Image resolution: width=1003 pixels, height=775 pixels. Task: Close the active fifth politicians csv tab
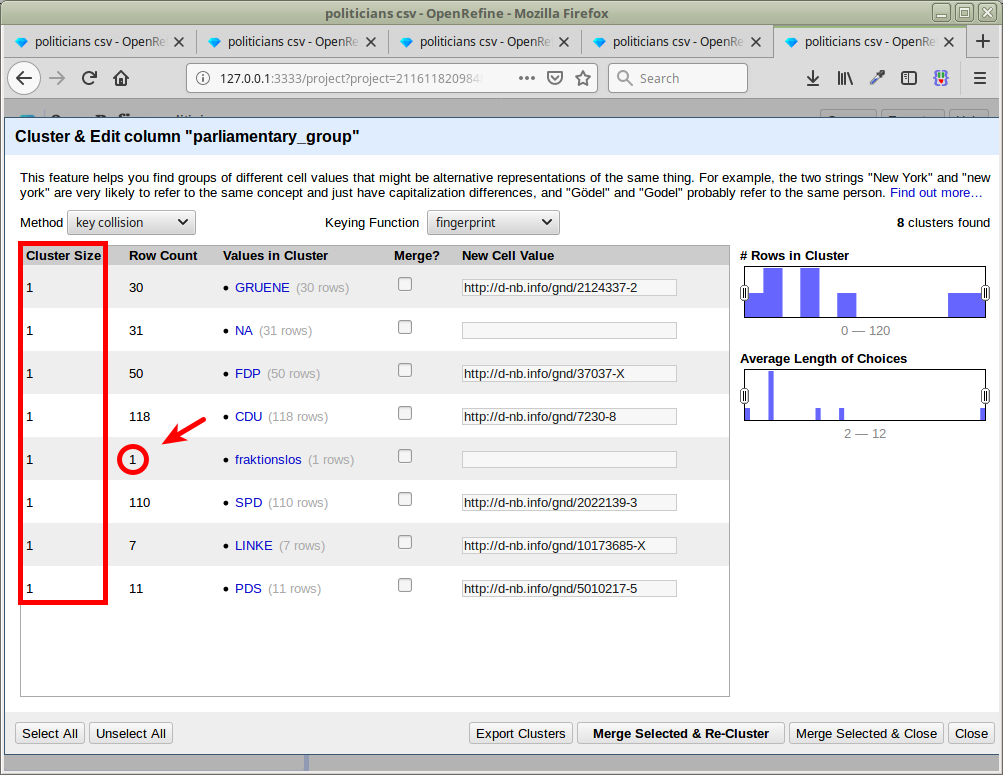(949, 42)
